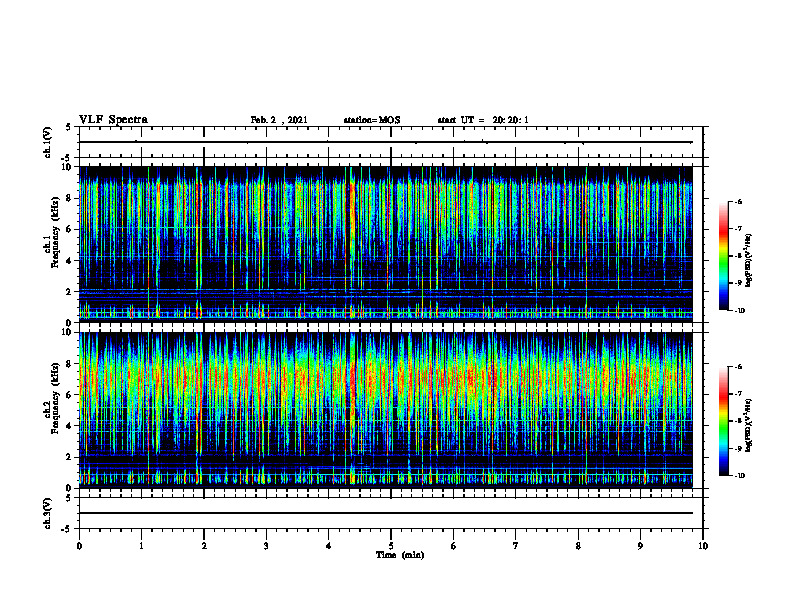Select the ch.1 colorbar log(PSD) label
Screen dimensions: 792x612
pyautogui.click(x=749, y=260)
